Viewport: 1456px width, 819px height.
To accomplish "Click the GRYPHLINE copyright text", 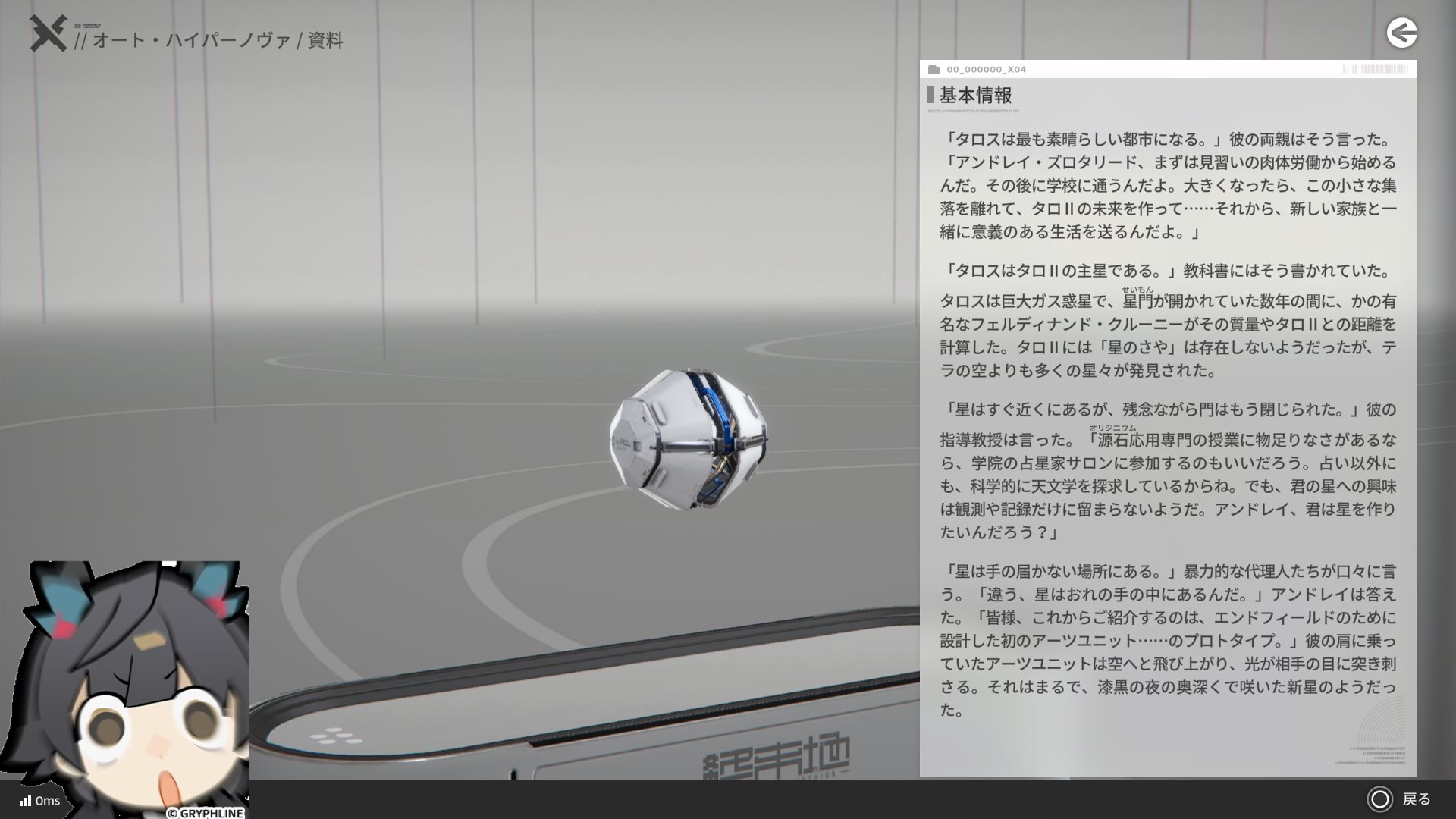I will pyautogui.click(x=206, y=813).
